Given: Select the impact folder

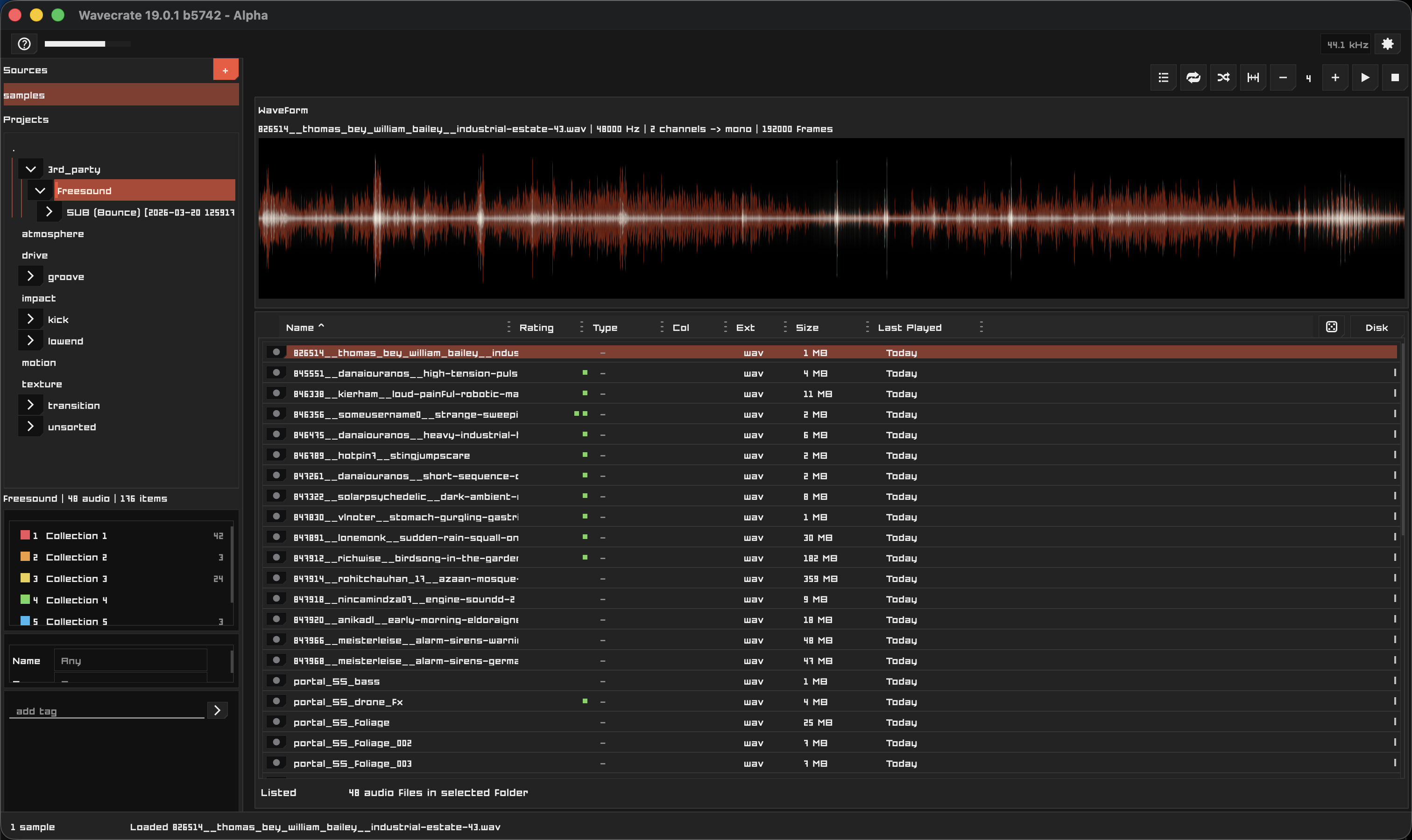Looking at the screenshot, I should coord(38,298).
